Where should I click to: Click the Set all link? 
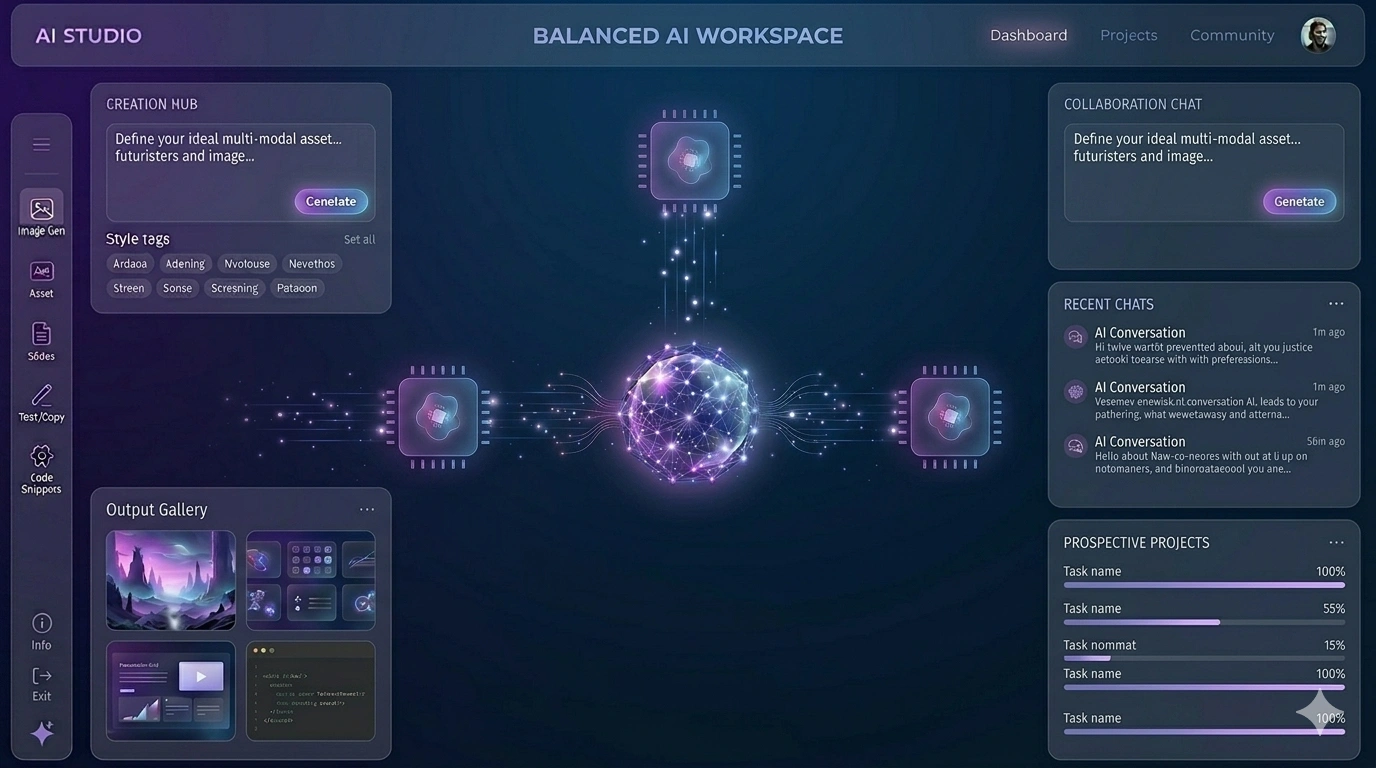(x=359, y=240)
